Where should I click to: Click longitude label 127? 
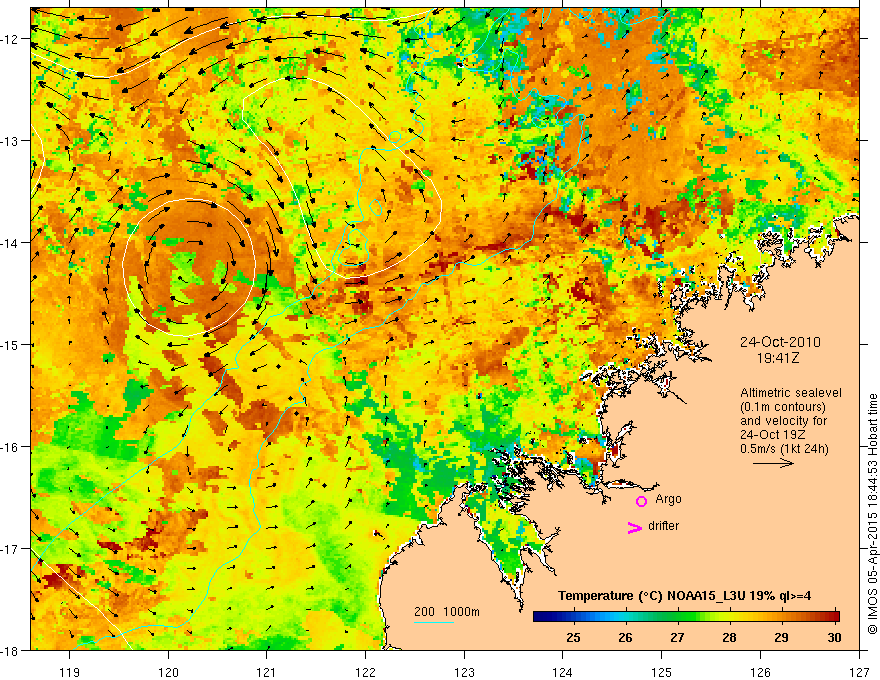click(859, 672)
